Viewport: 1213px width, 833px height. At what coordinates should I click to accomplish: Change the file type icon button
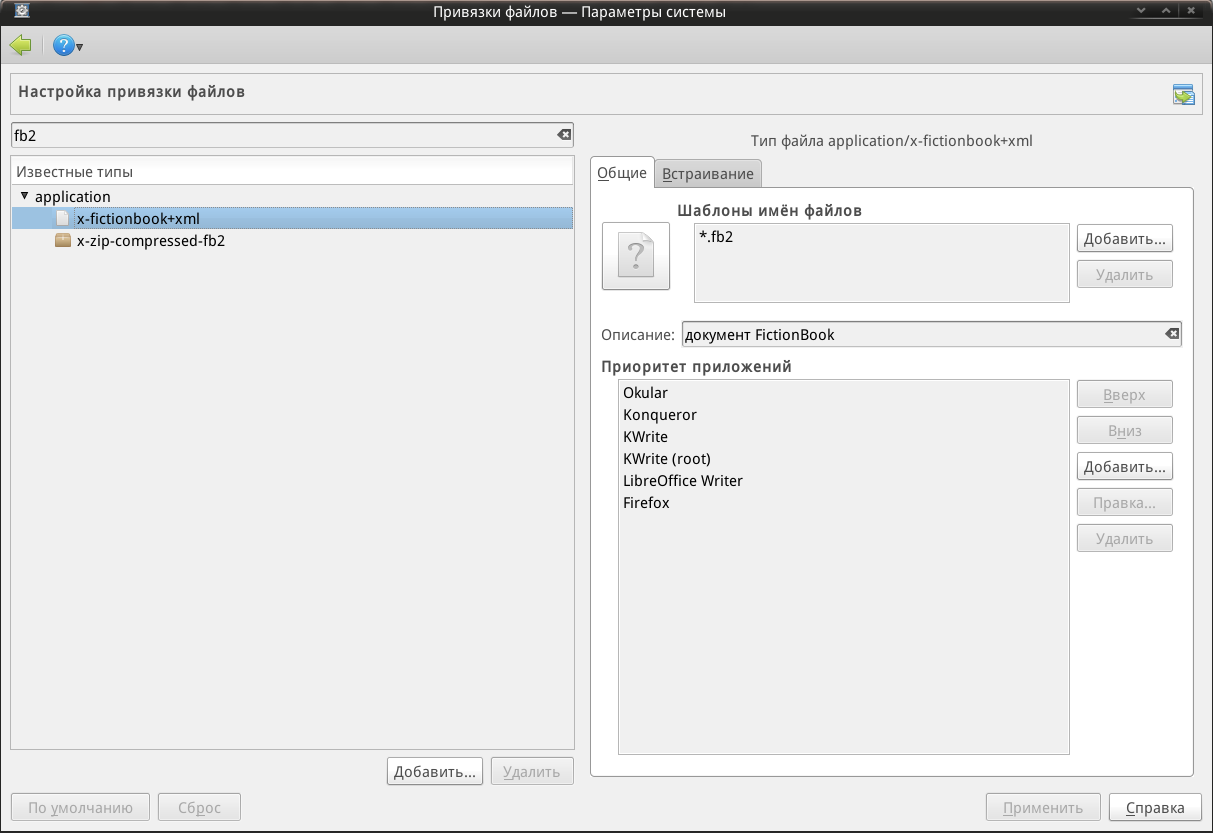coord(636,257)
